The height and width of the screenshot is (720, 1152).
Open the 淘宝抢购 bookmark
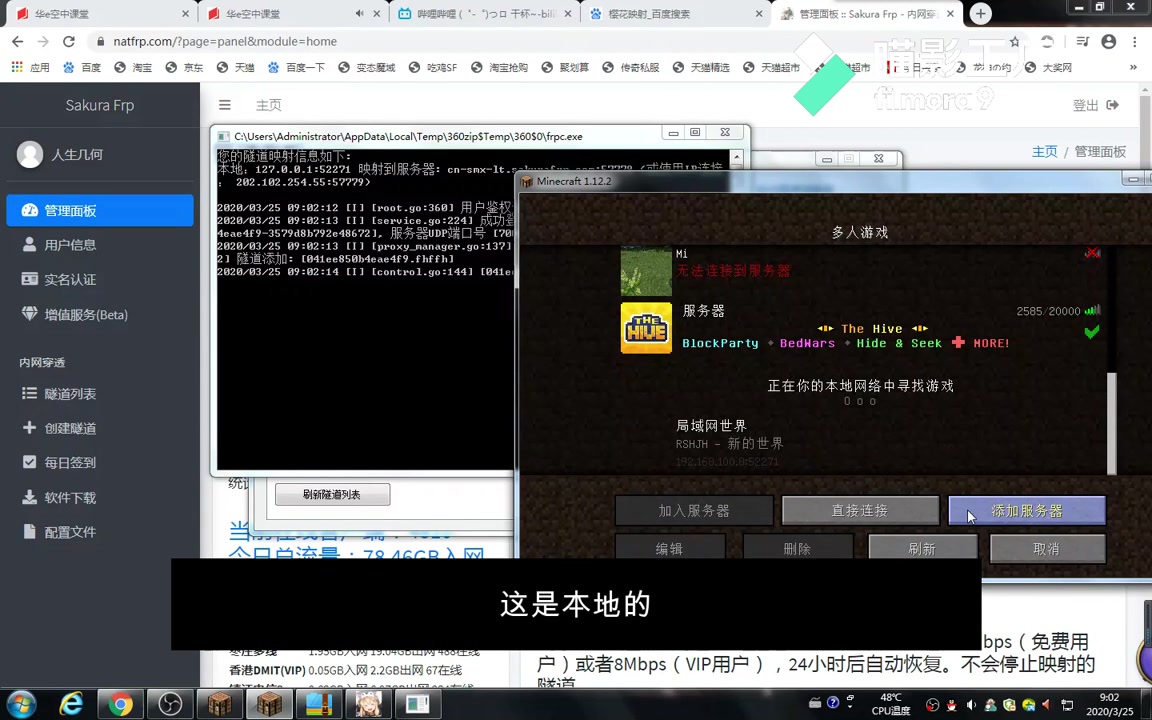pos(500,68)
